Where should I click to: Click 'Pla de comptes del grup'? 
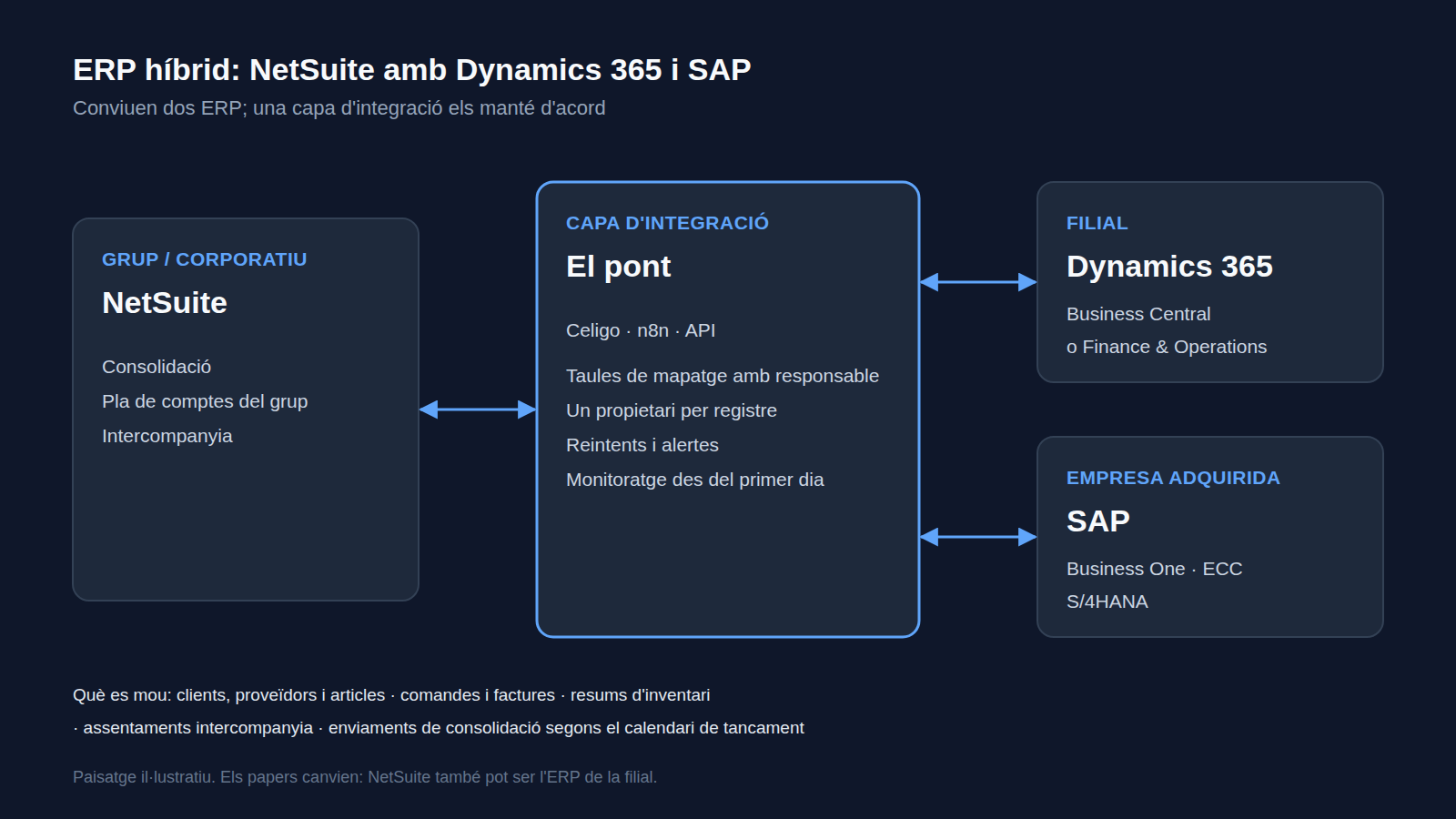pyautogui.click(x=205, y=401)
